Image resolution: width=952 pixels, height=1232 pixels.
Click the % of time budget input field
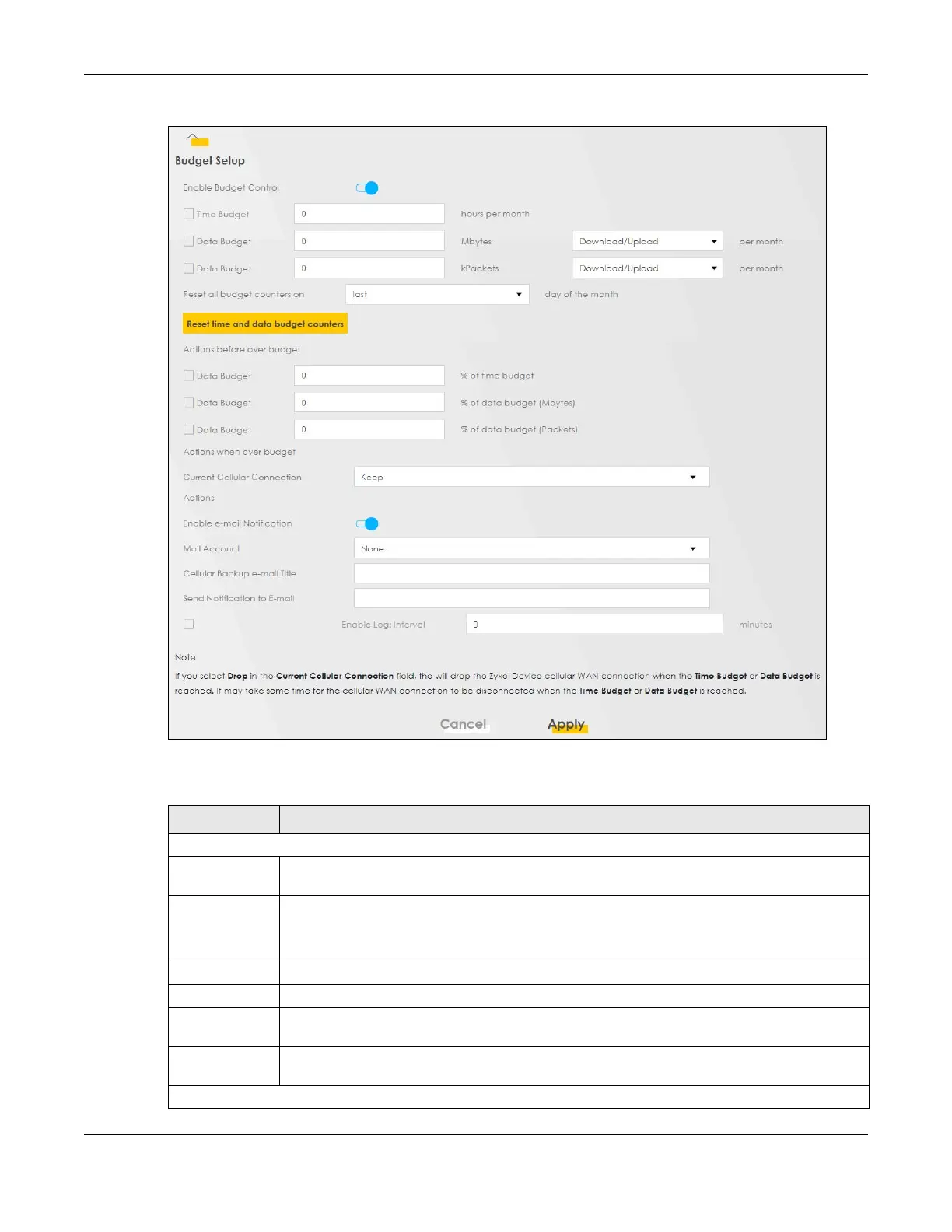[369, 376]
